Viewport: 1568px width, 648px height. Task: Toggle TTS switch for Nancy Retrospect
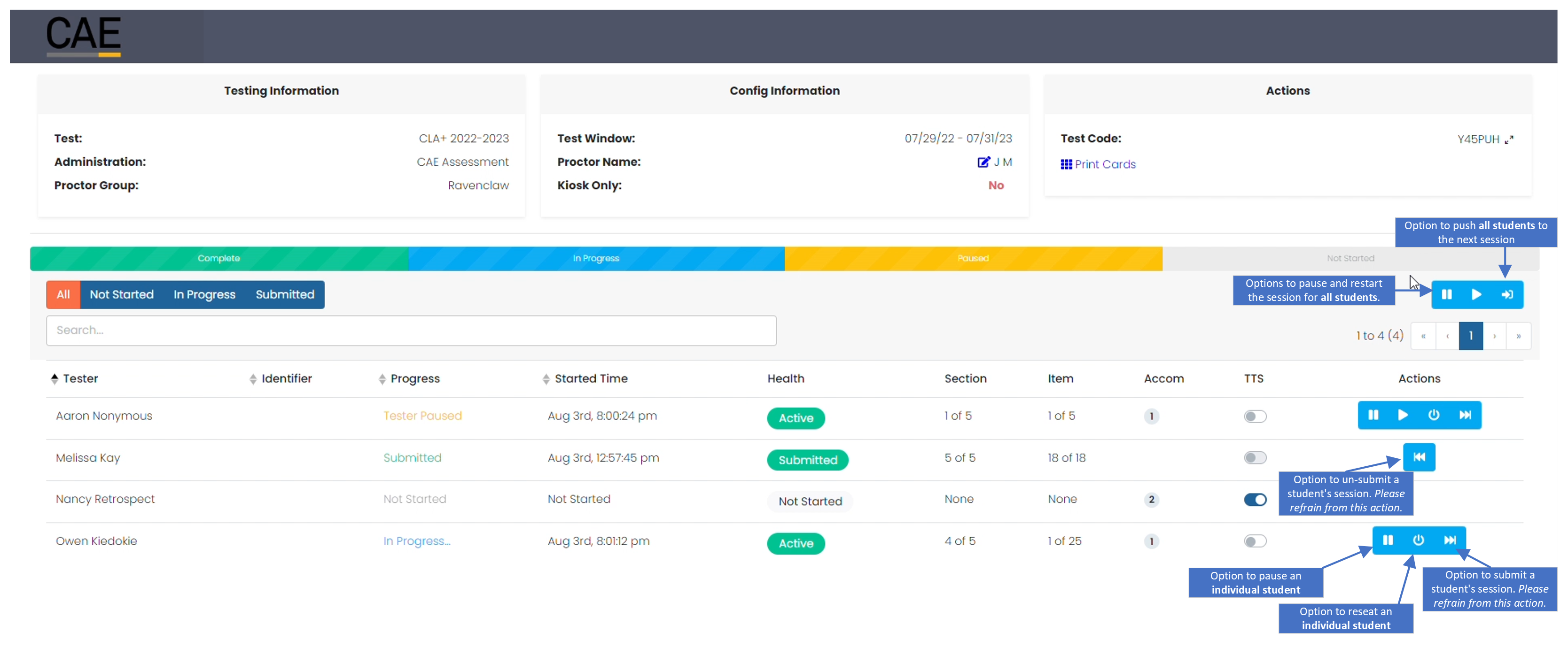click(1257, 500)
